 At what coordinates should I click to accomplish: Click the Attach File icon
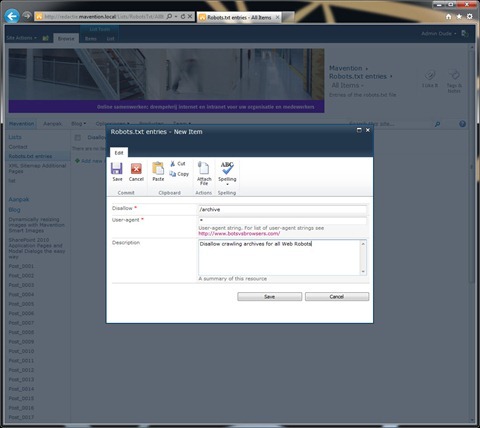[x=203, y=168]
